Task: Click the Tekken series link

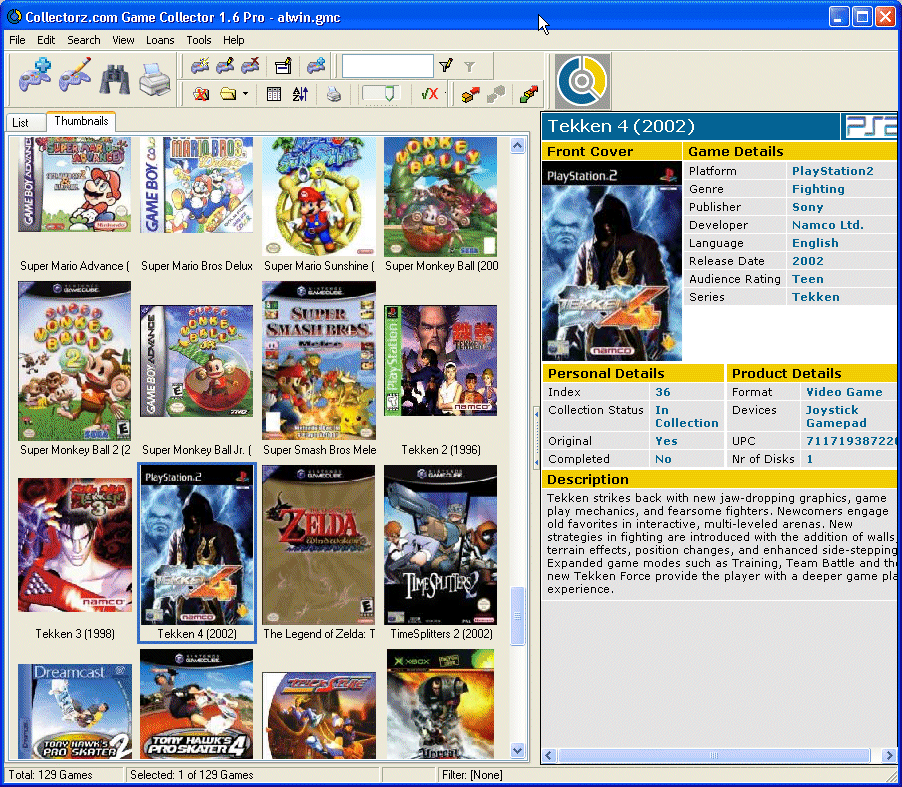Action: 815,297
